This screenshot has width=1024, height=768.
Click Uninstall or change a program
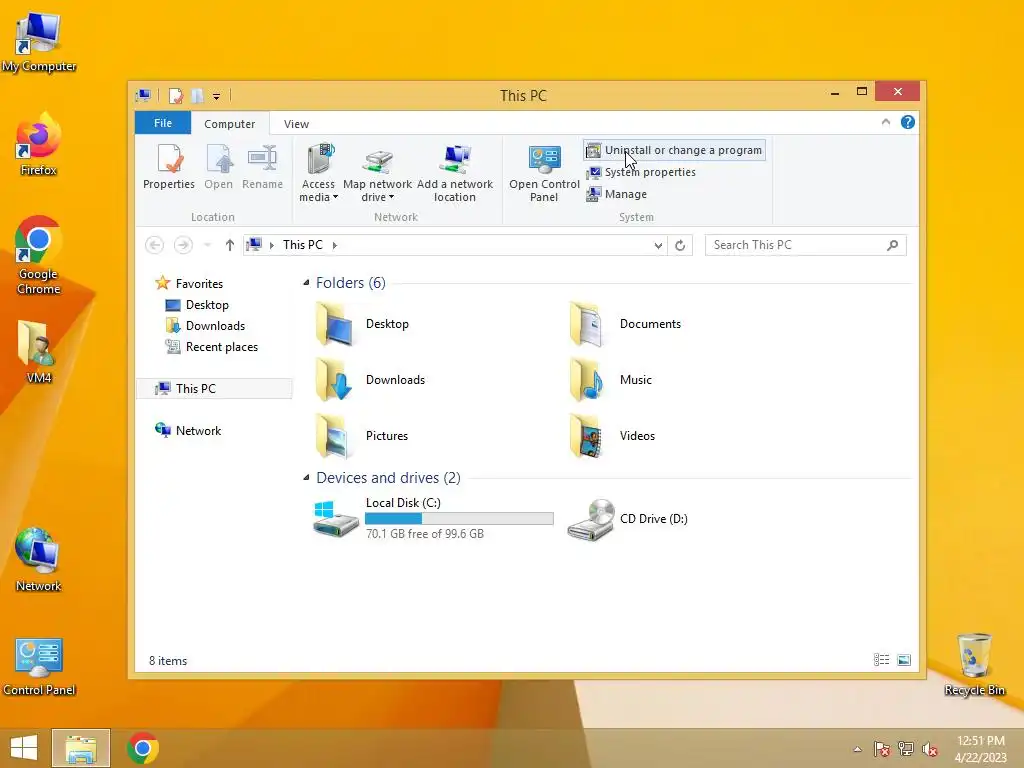[x=675, y=150]
